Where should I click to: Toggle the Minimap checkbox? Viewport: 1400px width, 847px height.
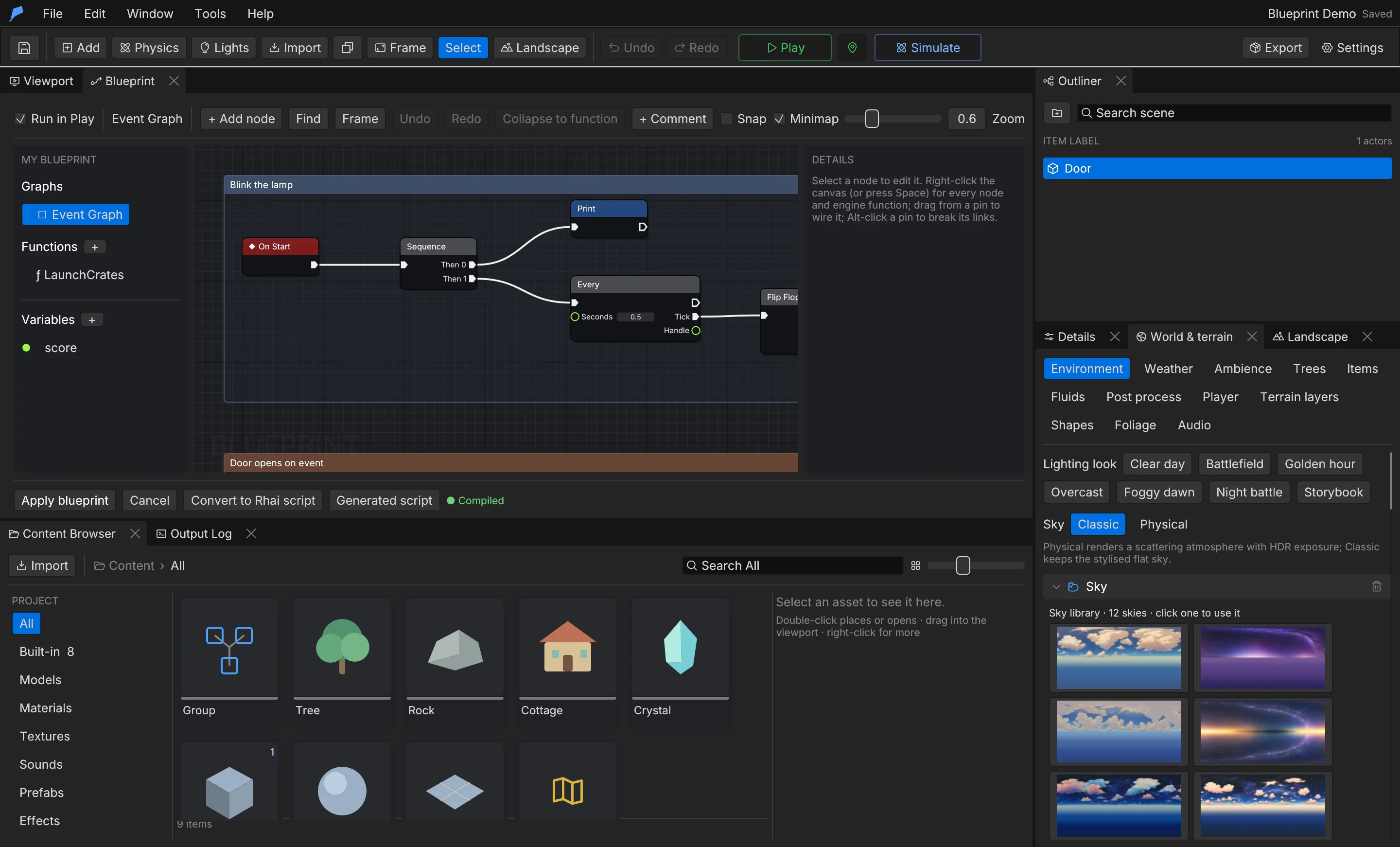point(779,119)
